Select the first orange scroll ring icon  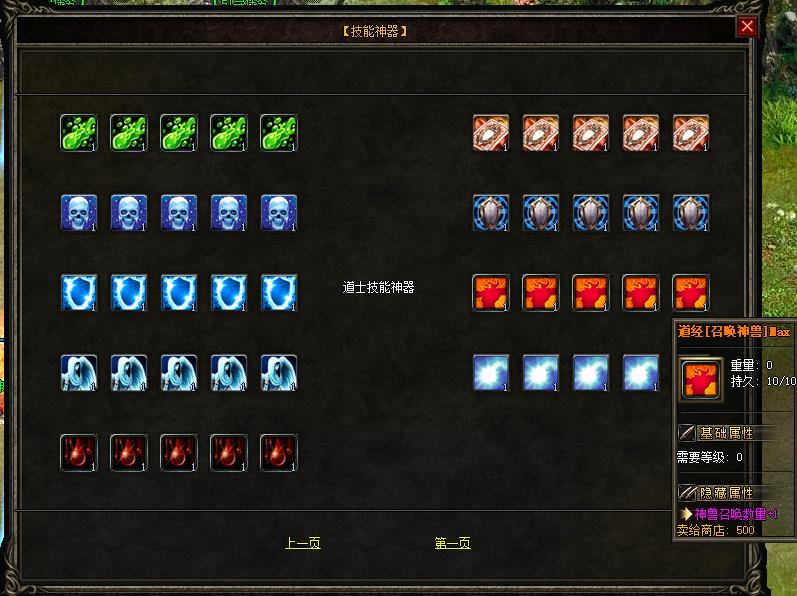(491, 133)
